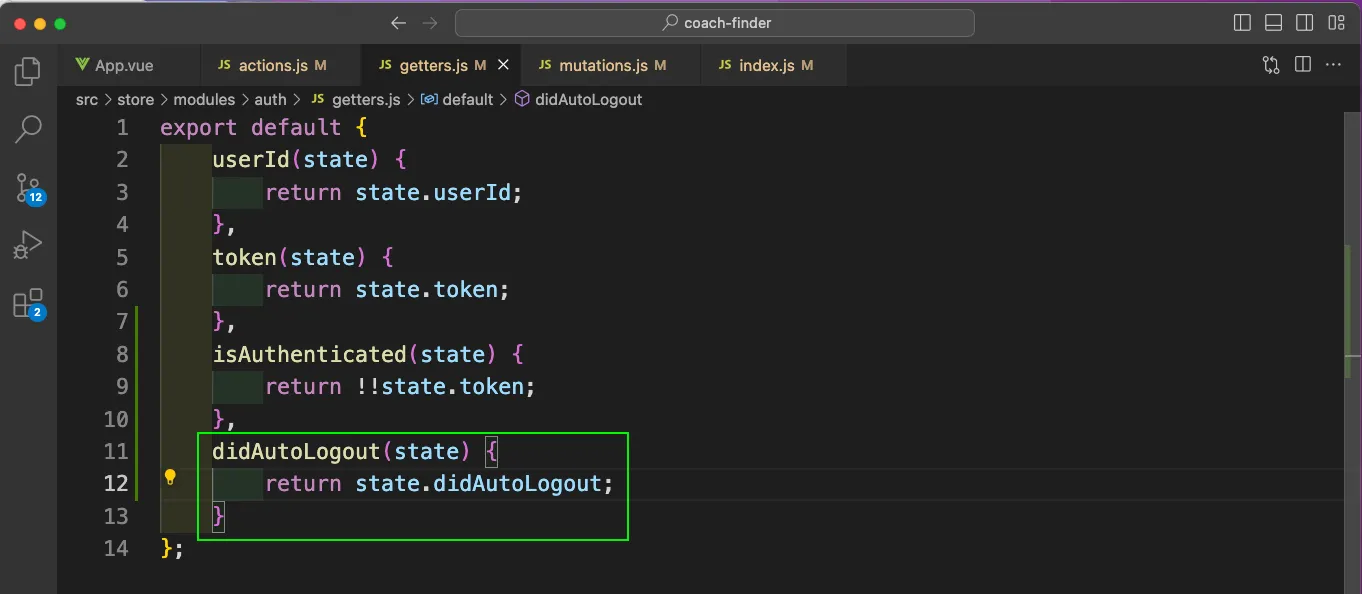Viewport: 1362px width, 594px height.
Task: Toggle the bottom panel layout icon
Action: coord(1274,23)
